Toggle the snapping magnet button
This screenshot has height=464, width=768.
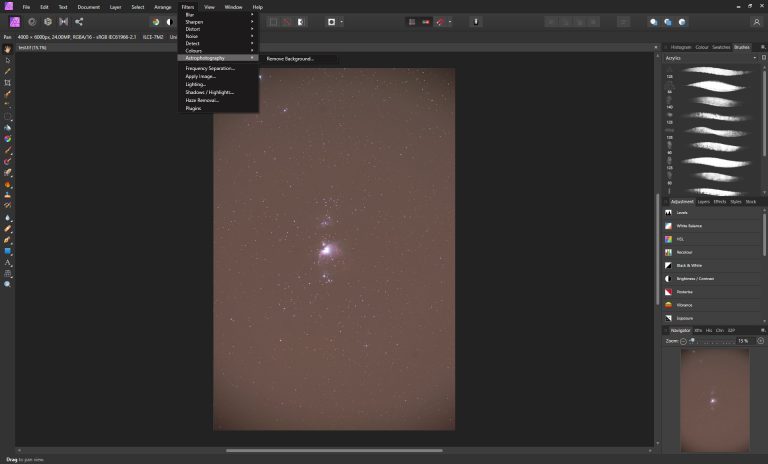click(x=440, y=22)
